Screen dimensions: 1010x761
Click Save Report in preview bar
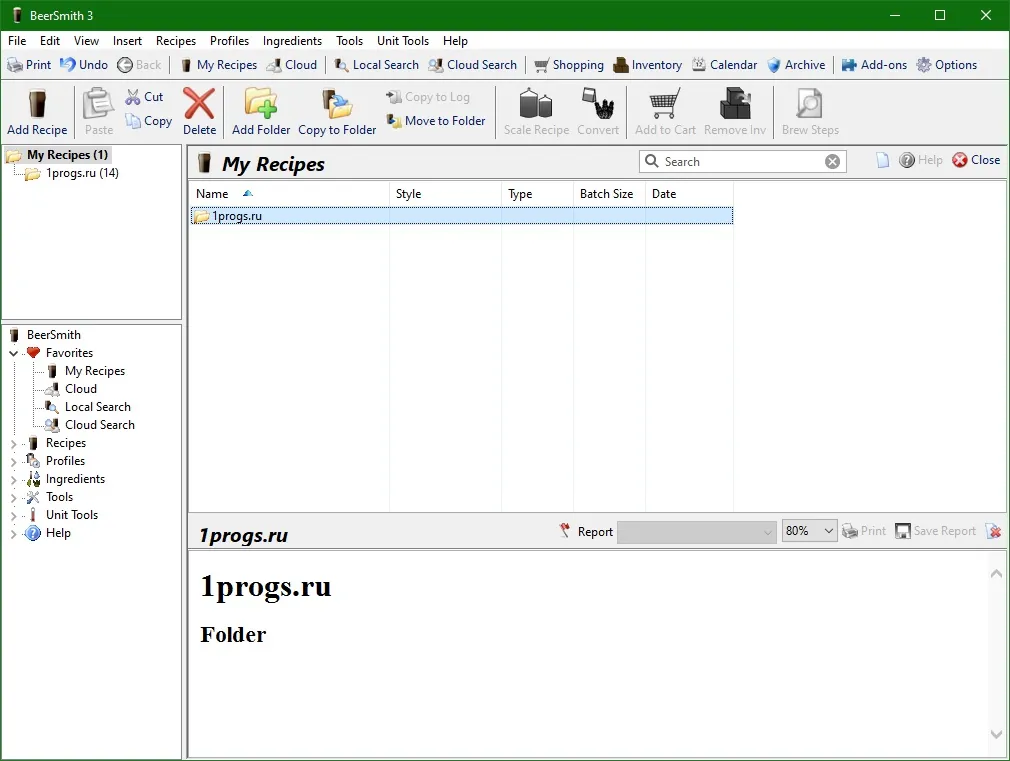click(935, 531)
